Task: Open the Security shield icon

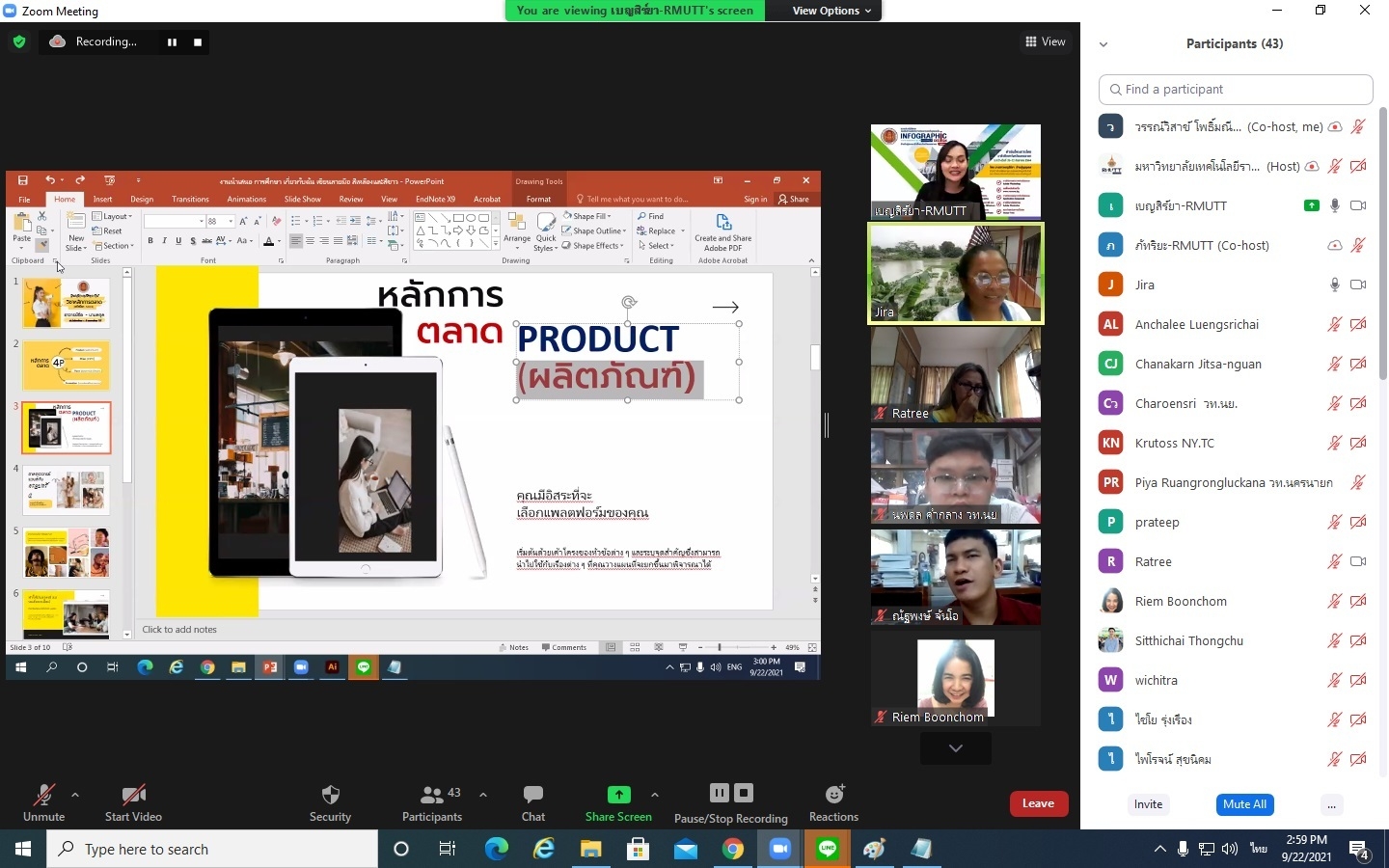Action: [330, 795]
